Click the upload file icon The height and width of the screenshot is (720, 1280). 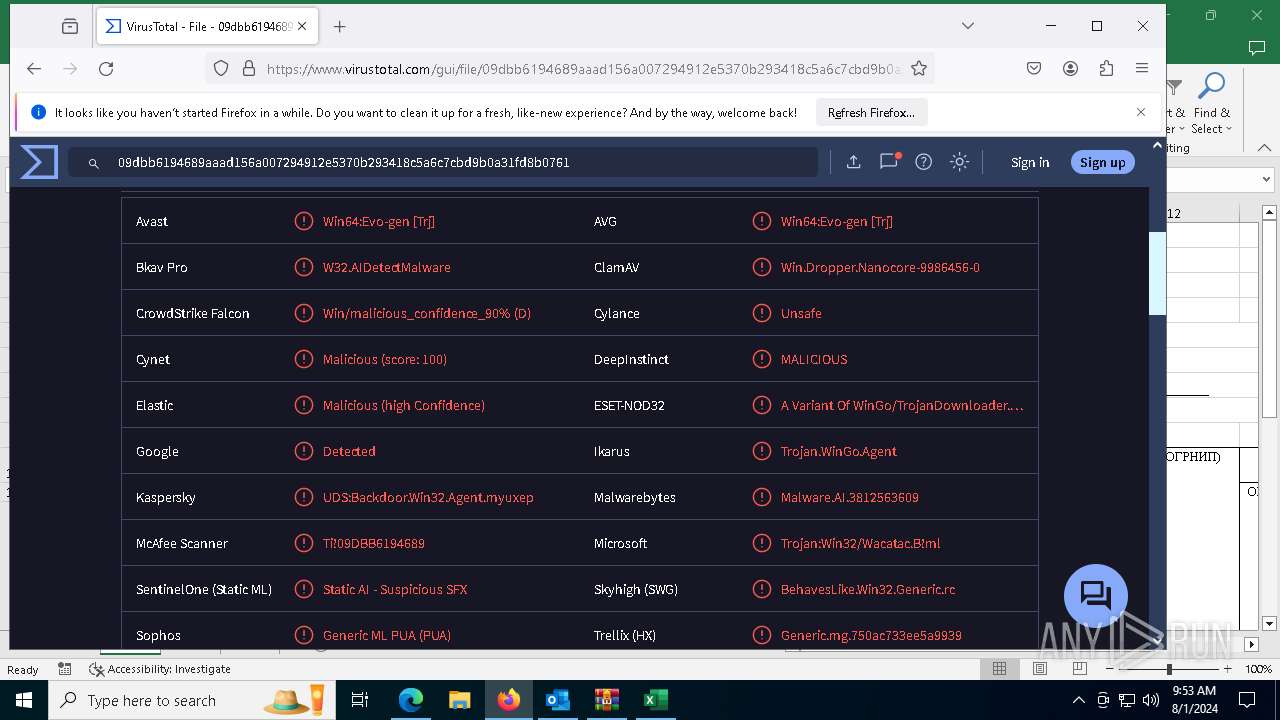coord(853,162)
